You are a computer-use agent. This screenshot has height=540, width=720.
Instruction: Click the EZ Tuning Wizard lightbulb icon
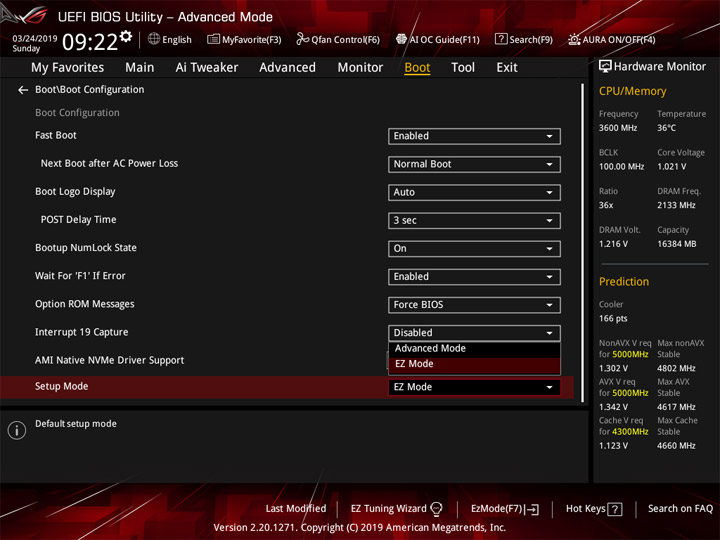tap(436, 508)
